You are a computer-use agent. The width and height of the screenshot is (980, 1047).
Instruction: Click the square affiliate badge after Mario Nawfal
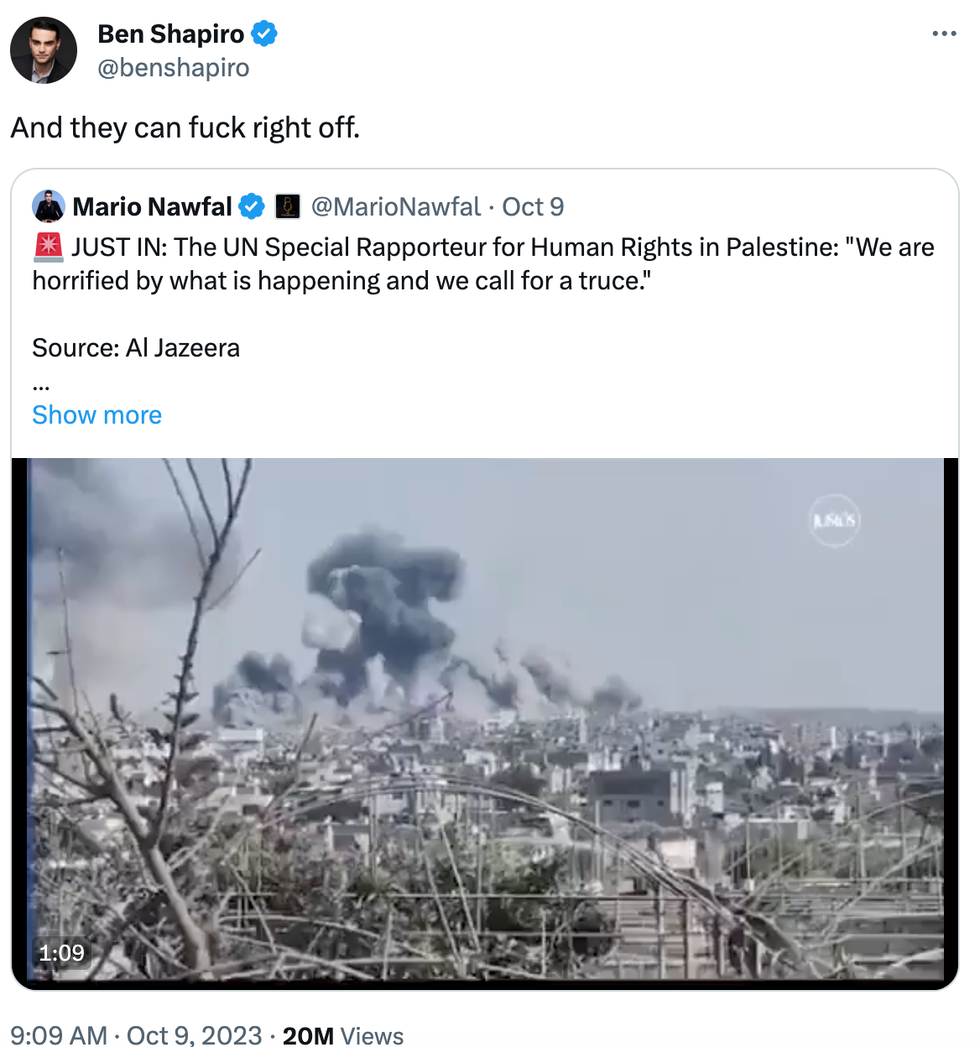pos(287,207)
